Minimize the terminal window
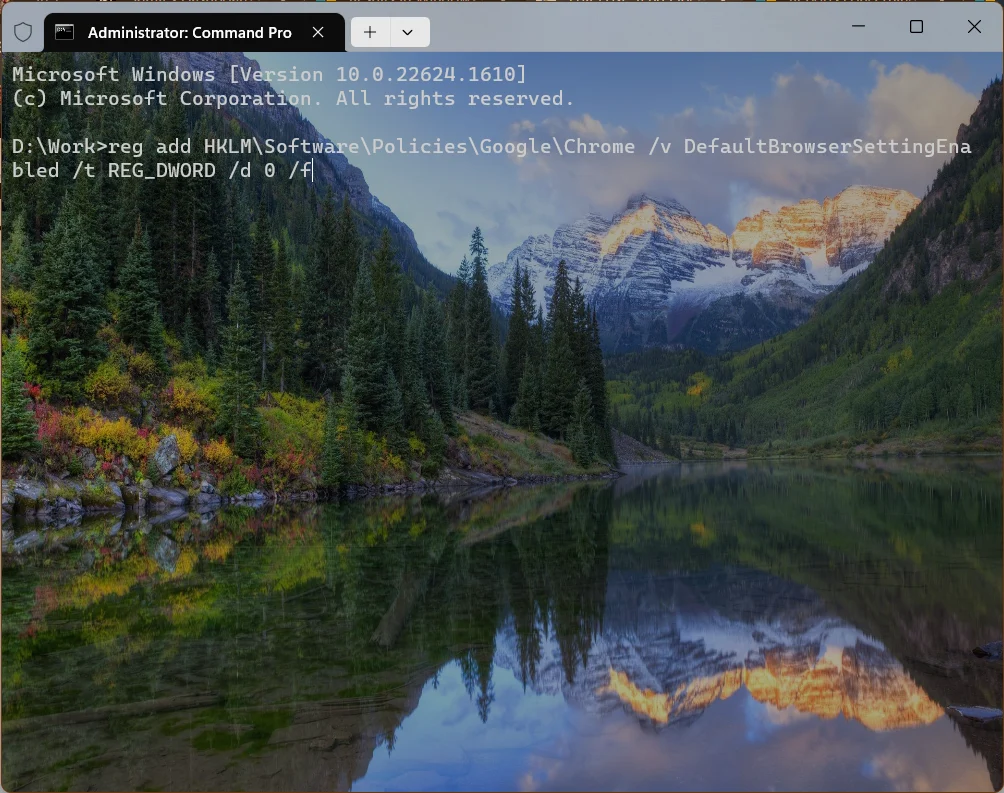The image size is (1004, 793). click(x=859, y=26)
